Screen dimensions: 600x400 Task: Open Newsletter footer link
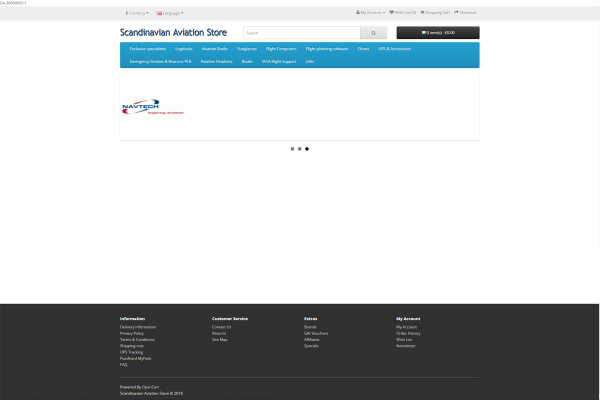point(406,346)
